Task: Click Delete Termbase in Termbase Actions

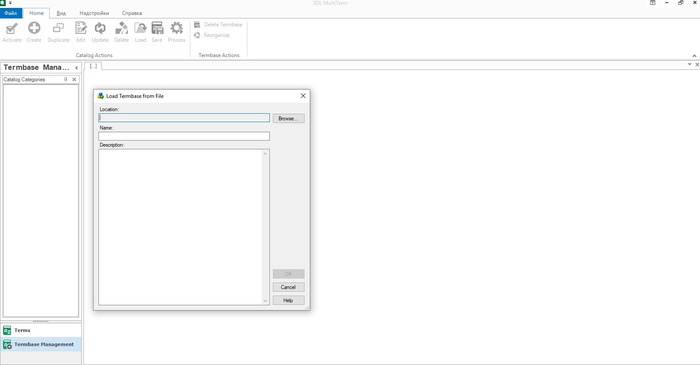Action: point(218,25)
